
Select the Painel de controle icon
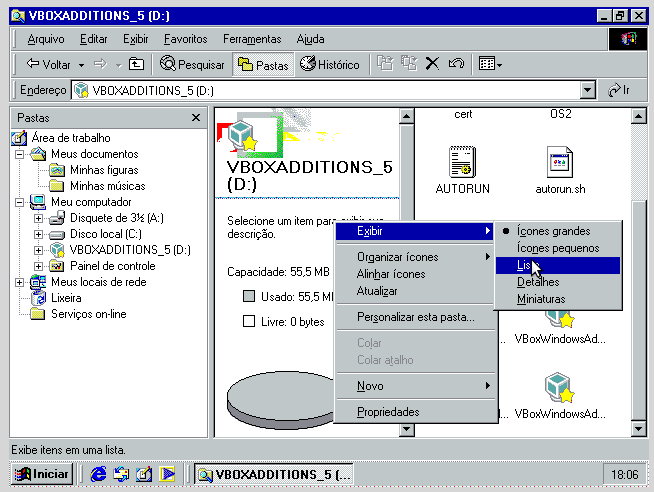57,266
